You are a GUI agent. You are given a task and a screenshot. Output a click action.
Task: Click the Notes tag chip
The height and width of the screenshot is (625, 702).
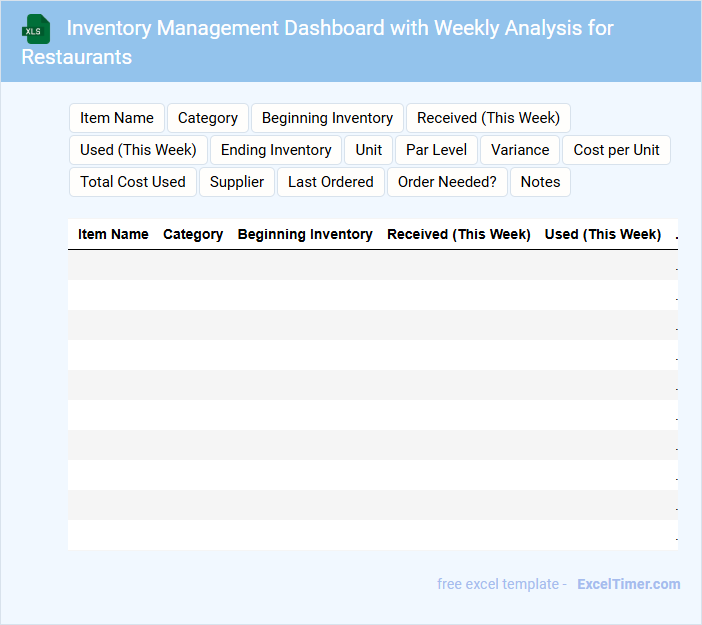click(540, 182)
